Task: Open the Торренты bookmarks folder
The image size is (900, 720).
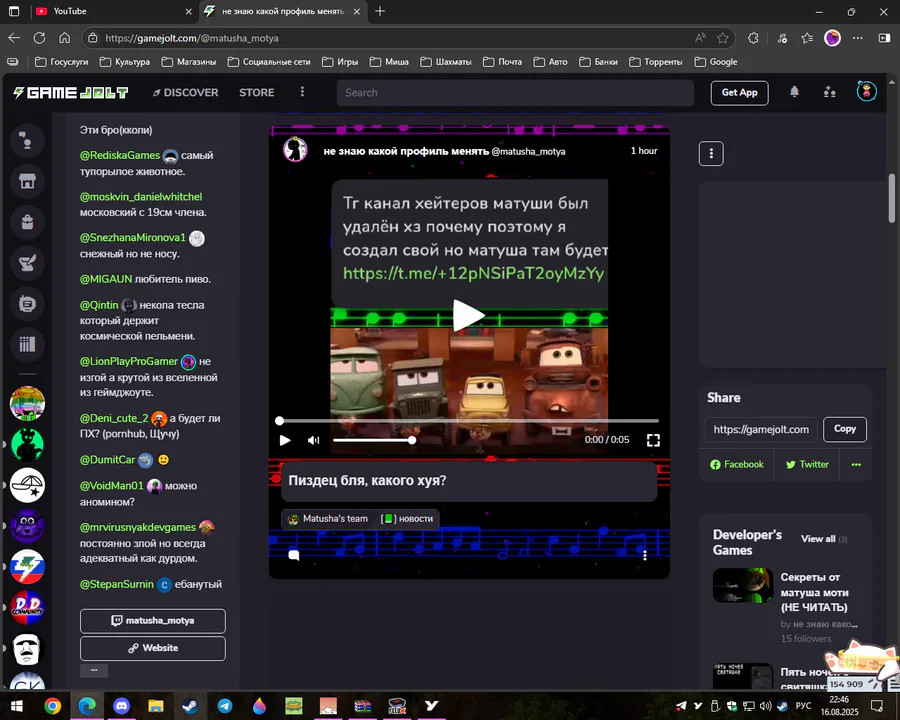Action: coord(656,62)
